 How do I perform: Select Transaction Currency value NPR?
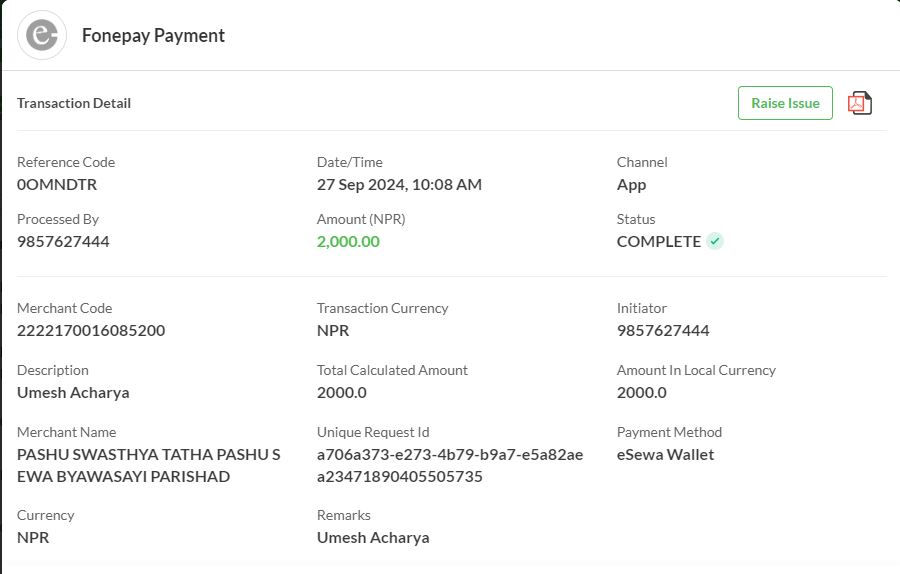pos(333,331)
